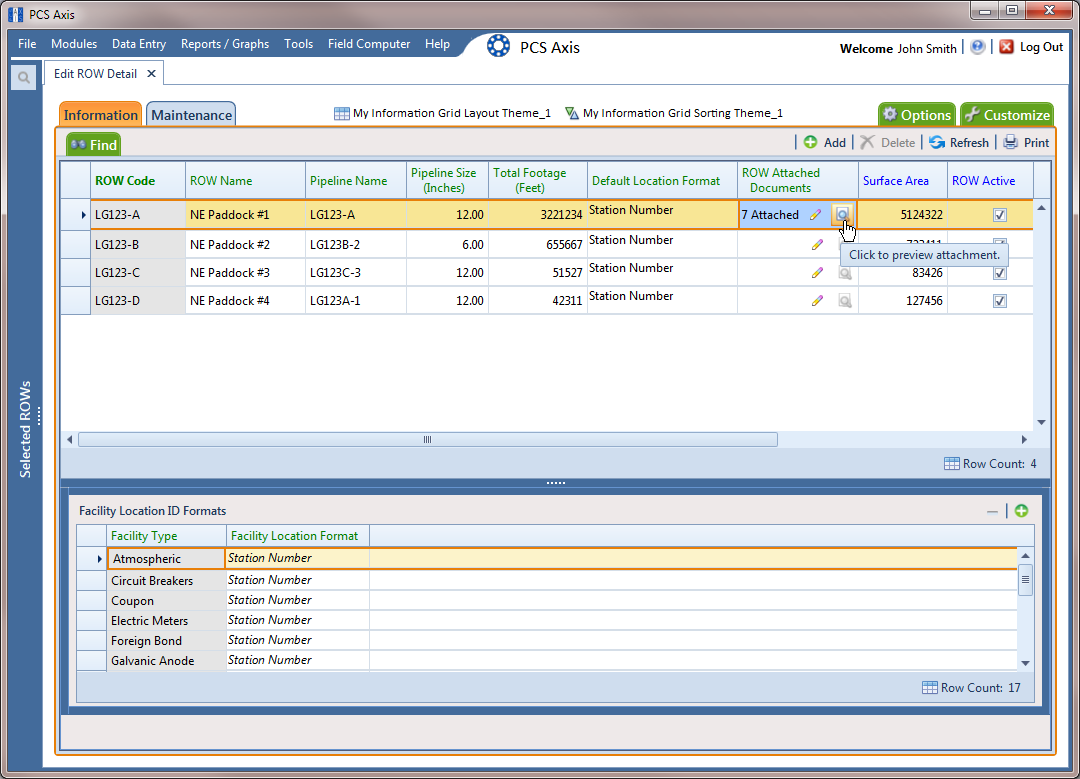Image resolution: width=1080 pixels, height=779 pixels.
Task: Edit attachments pencil for LG123-D row
Action: point(817,301)
